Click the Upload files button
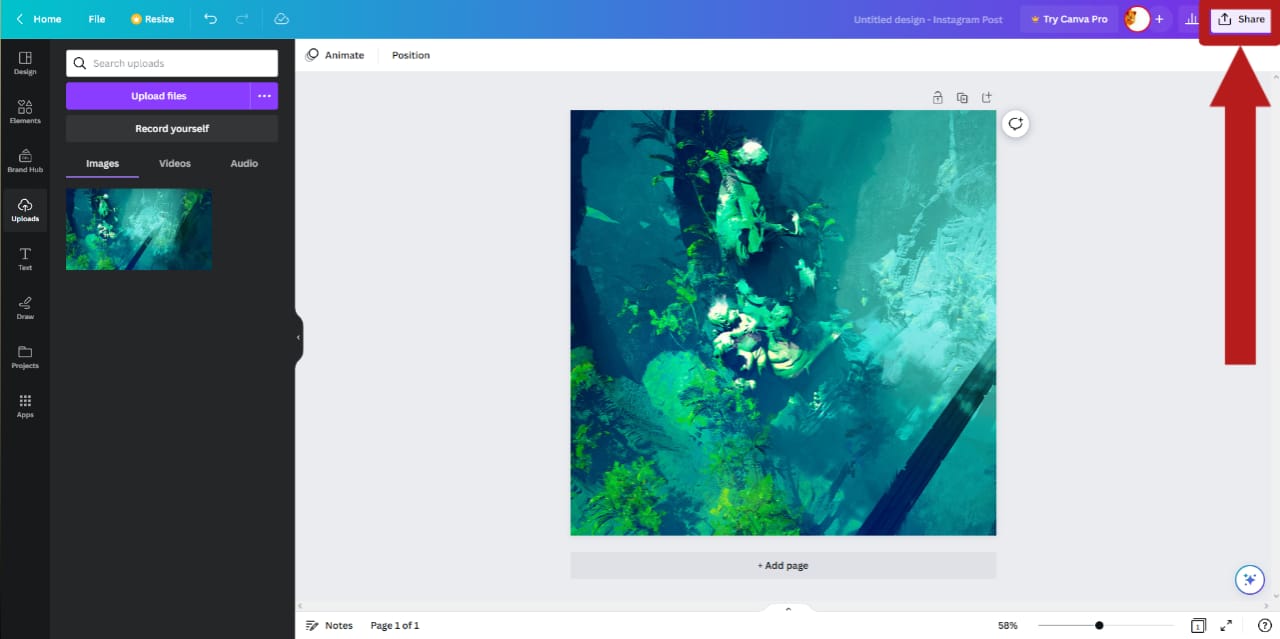Screen dimensions: 1280x639 coord(158,96)
